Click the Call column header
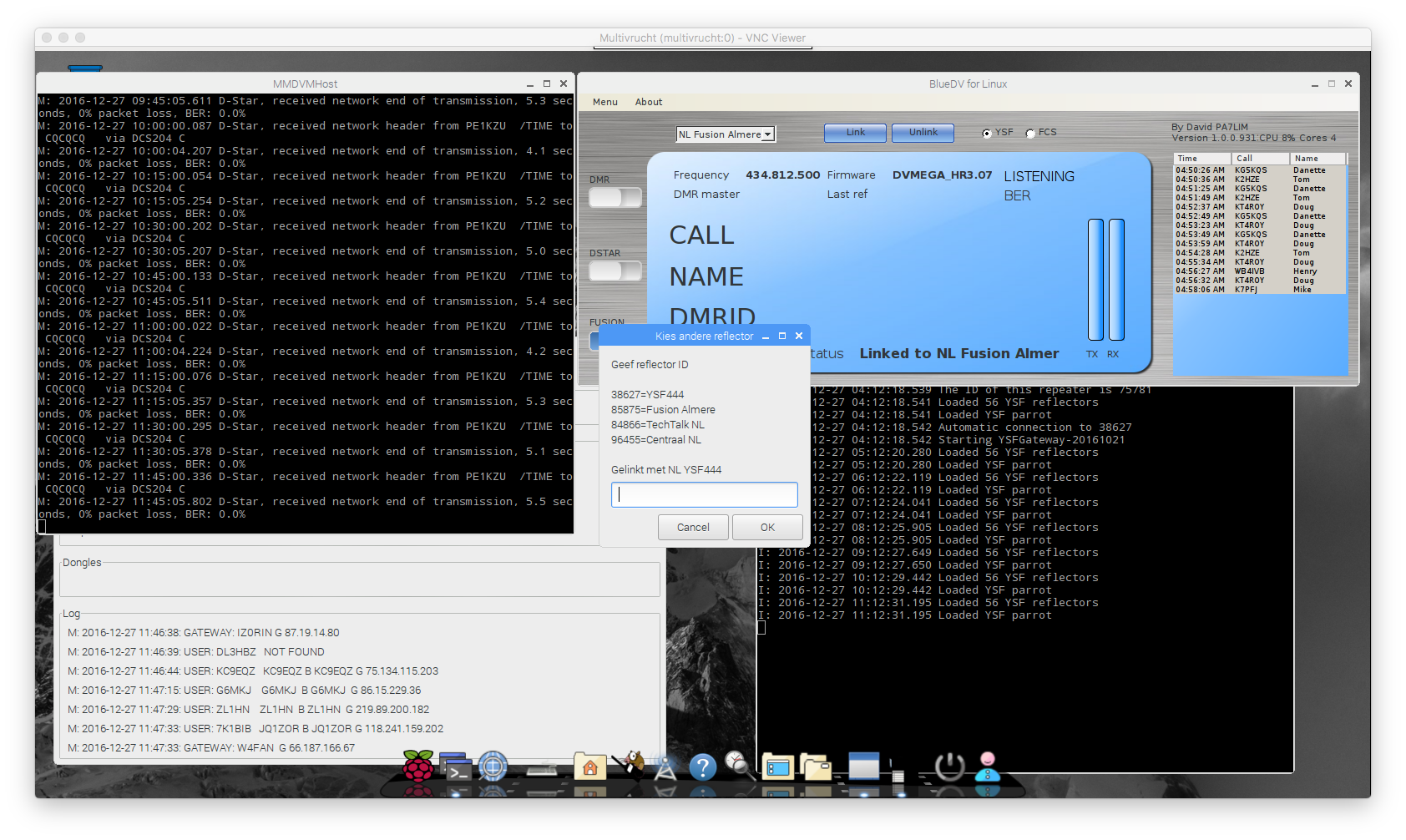The image size is (1406, 840). (1260, 159)
